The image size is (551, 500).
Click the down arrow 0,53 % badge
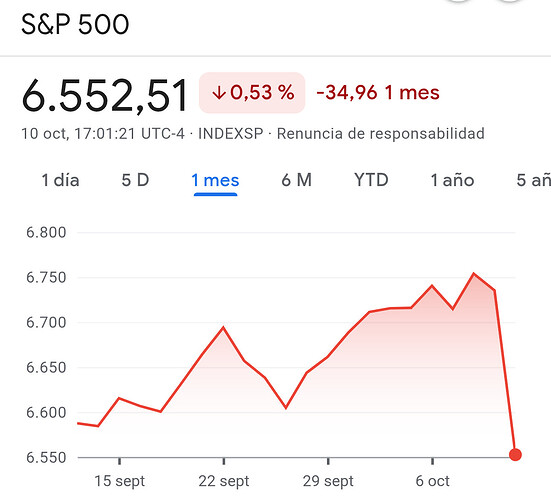click(252, 93)
